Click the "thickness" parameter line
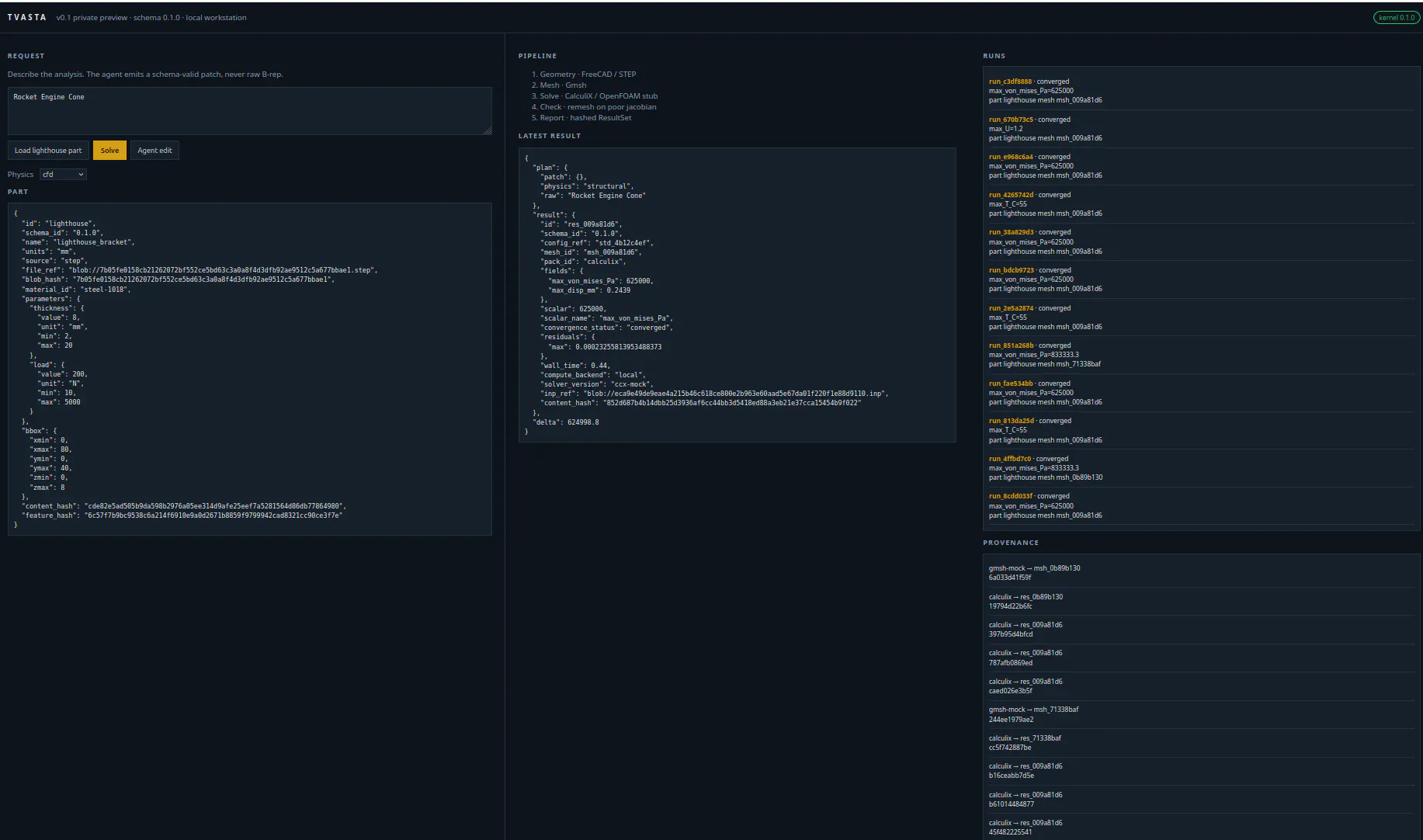 click(57, 308)
